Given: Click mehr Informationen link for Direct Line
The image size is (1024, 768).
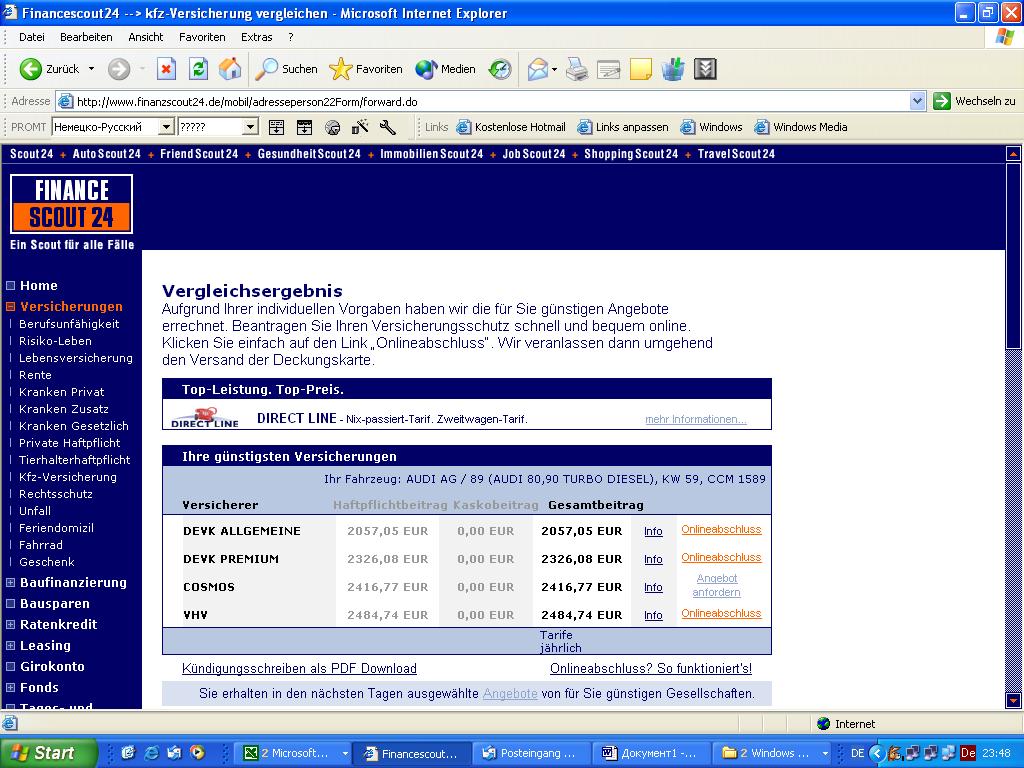Looking at the screenshot, I should click(x=696, y=419).
